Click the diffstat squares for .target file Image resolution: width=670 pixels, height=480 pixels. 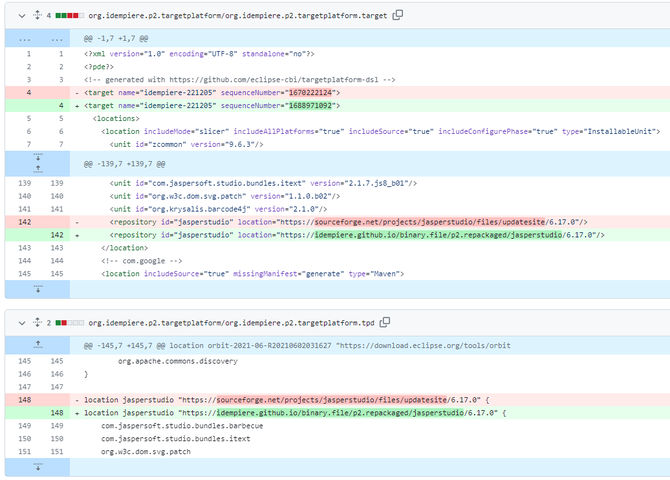(x=70, y=16)
